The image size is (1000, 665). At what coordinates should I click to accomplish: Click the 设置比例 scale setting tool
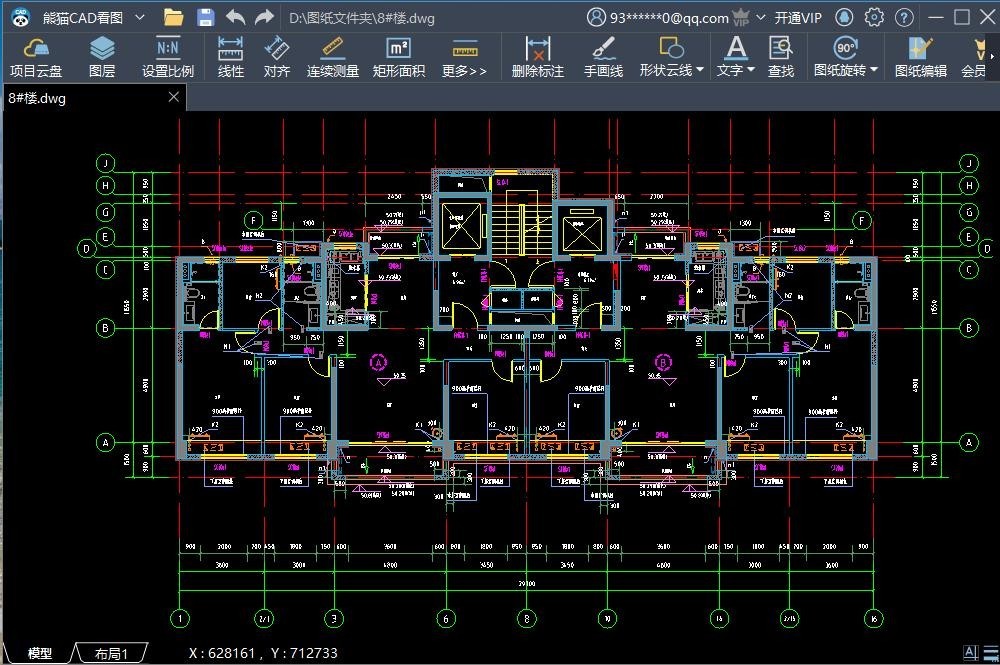tap(168, 57)
